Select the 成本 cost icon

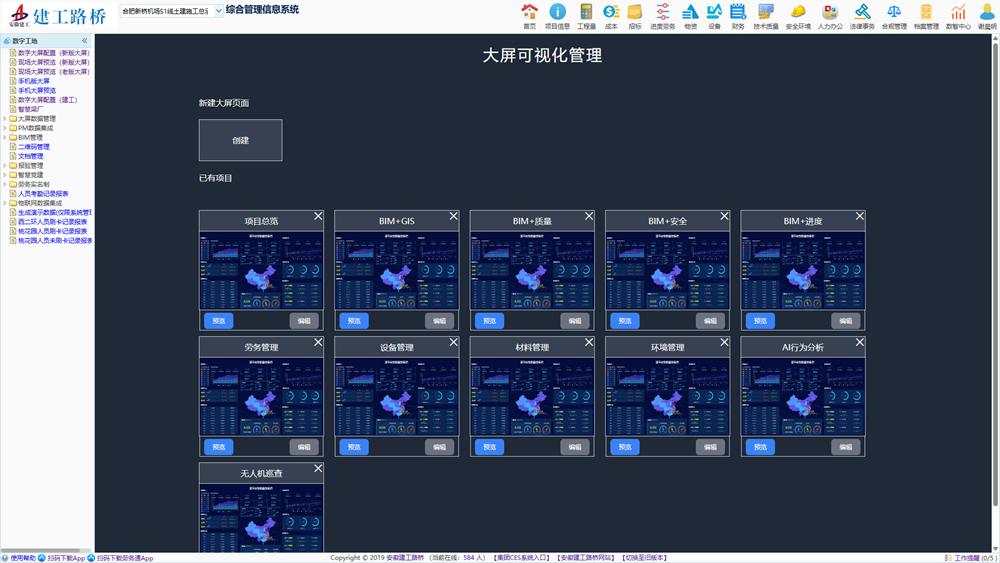(611, 12)
